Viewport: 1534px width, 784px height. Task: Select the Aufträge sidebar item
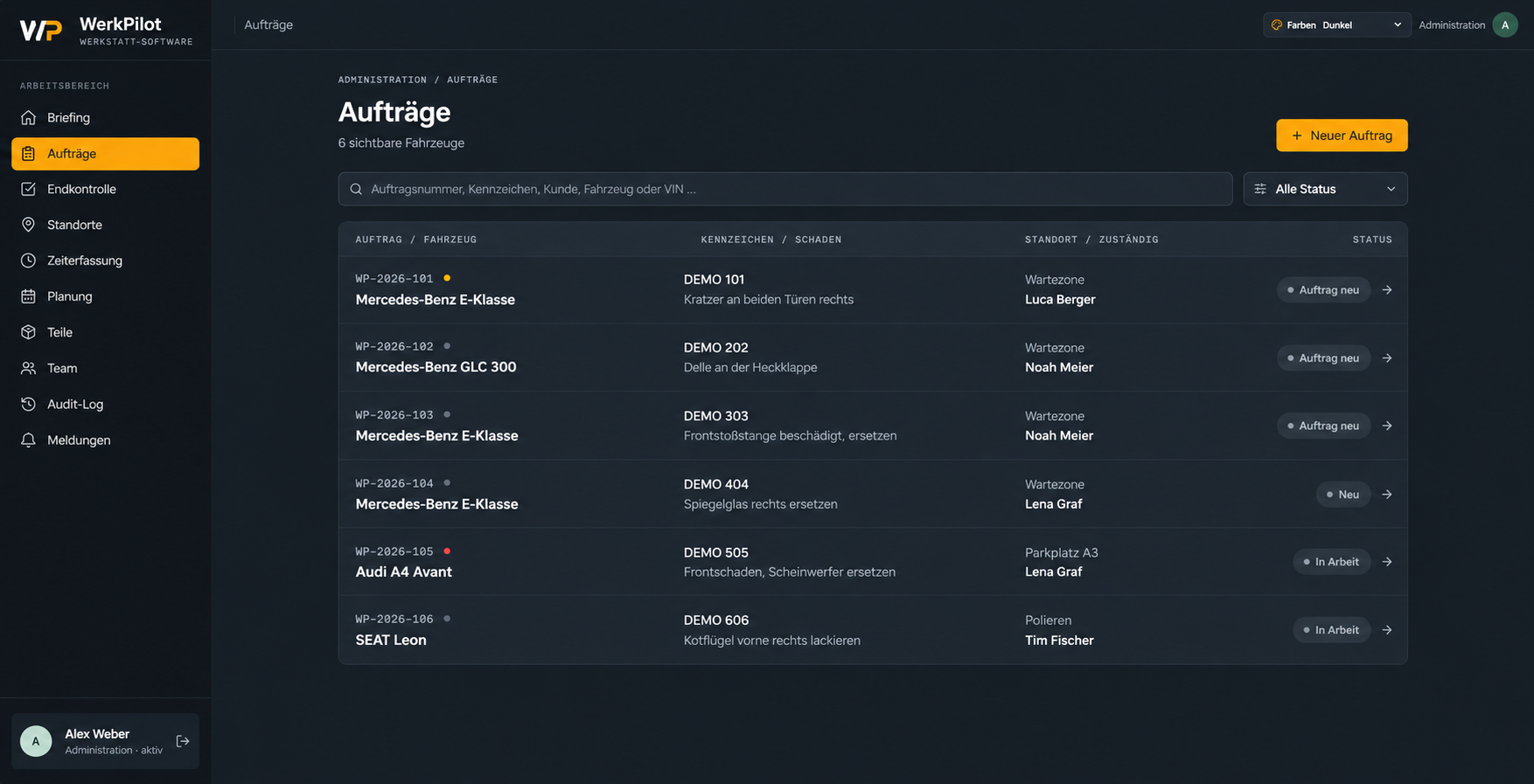pos(105,154)
